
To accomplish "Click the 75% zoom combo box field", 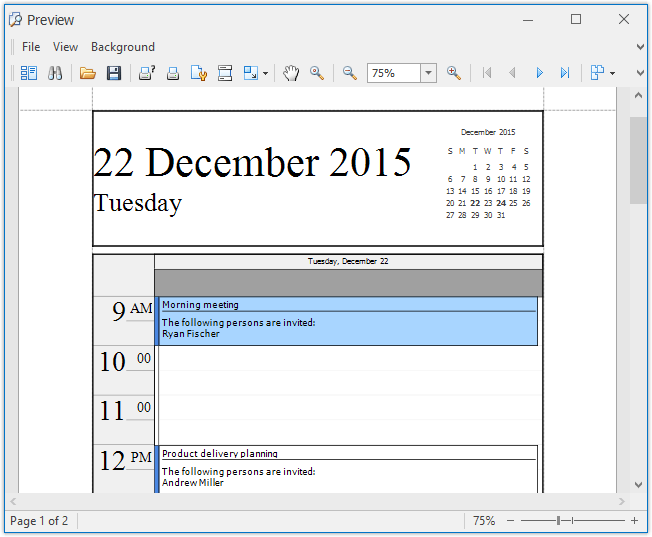I will (x=394, y=73).
